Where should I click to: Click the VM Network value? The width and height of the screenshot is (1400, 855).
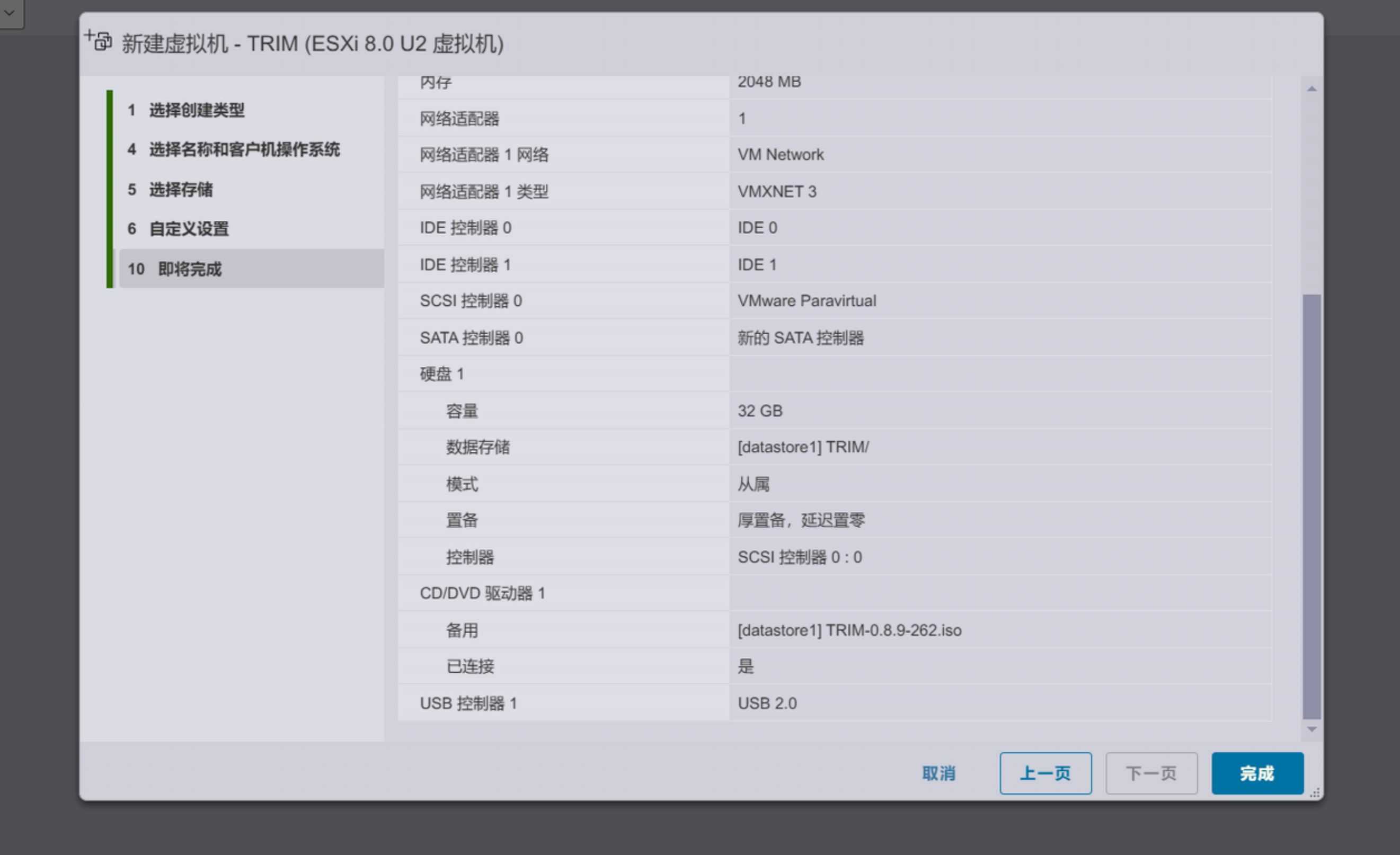point(781,155)
